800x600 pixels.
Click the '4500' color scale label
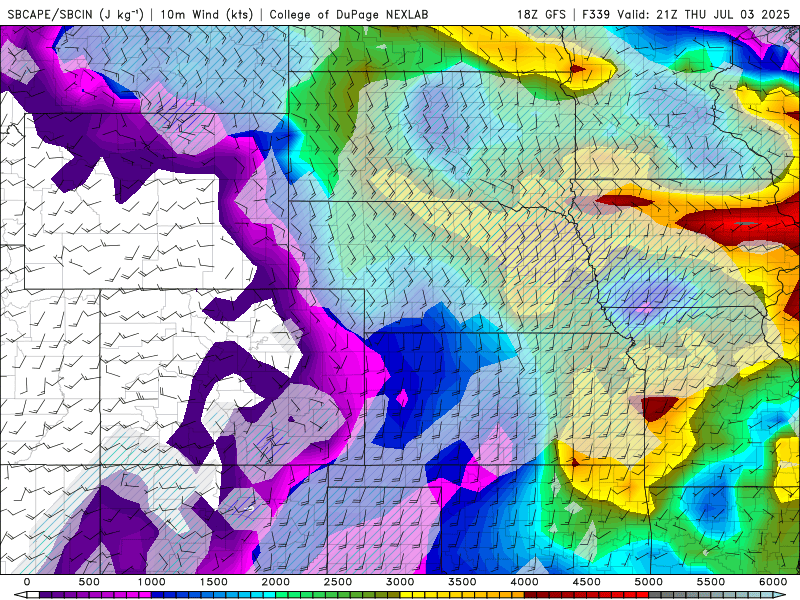click(587, 582)
